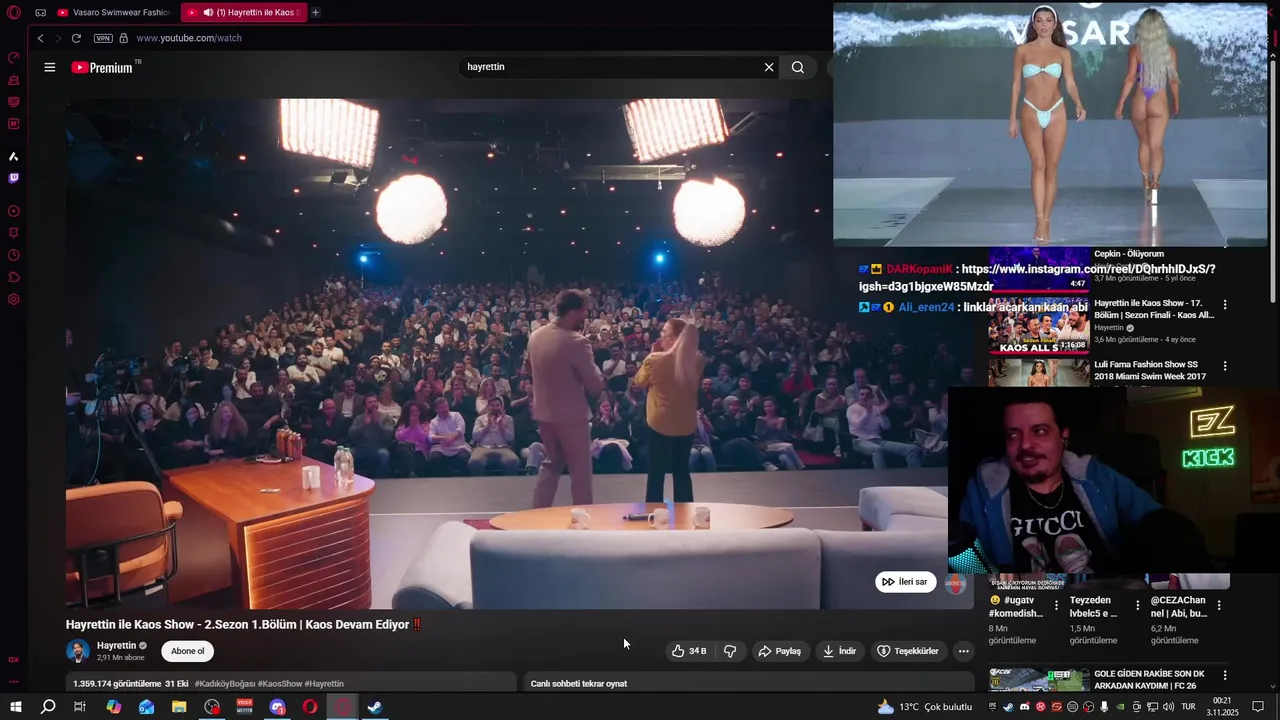Run YouTube search with magnifier button
Image resolution: width=1280 pixels, height=720 pixels.
point(797,67)
